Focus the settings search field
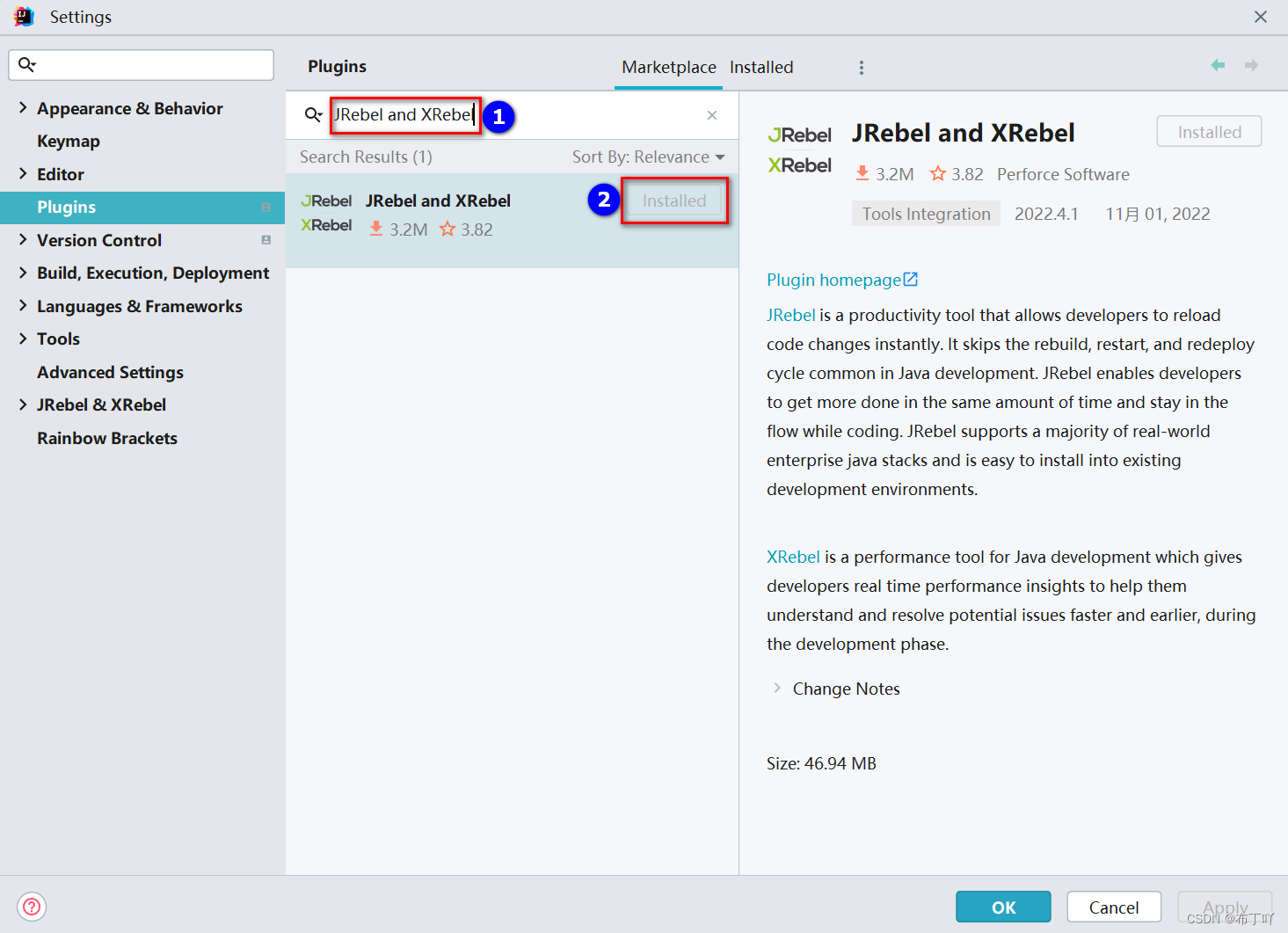 click(141, 64)
